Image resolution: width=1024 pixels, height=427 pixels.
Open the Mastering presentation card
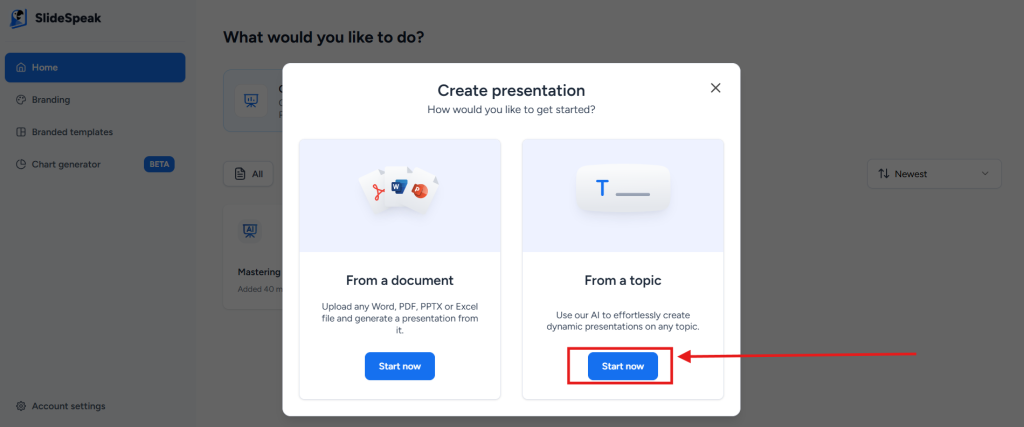pyautogui.click(x=253, y=258)
